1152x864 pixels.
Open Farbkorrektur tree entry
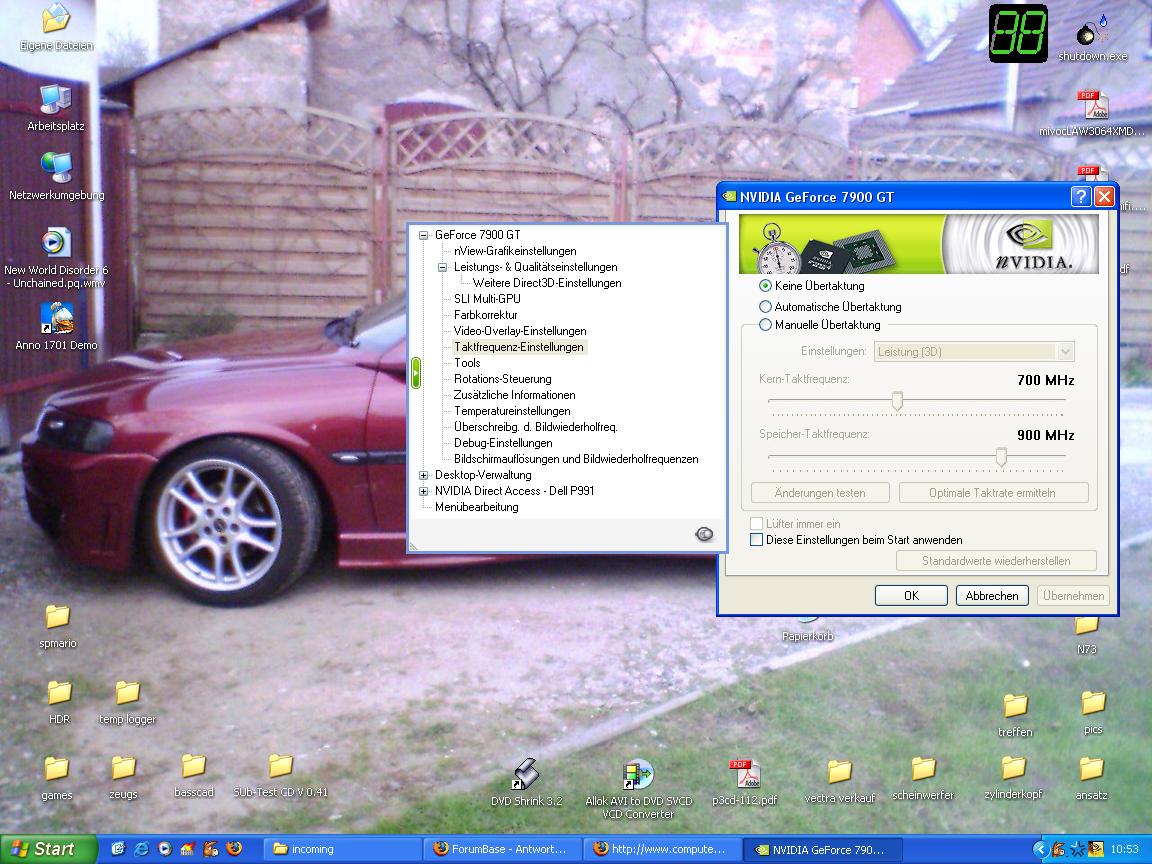486,315
